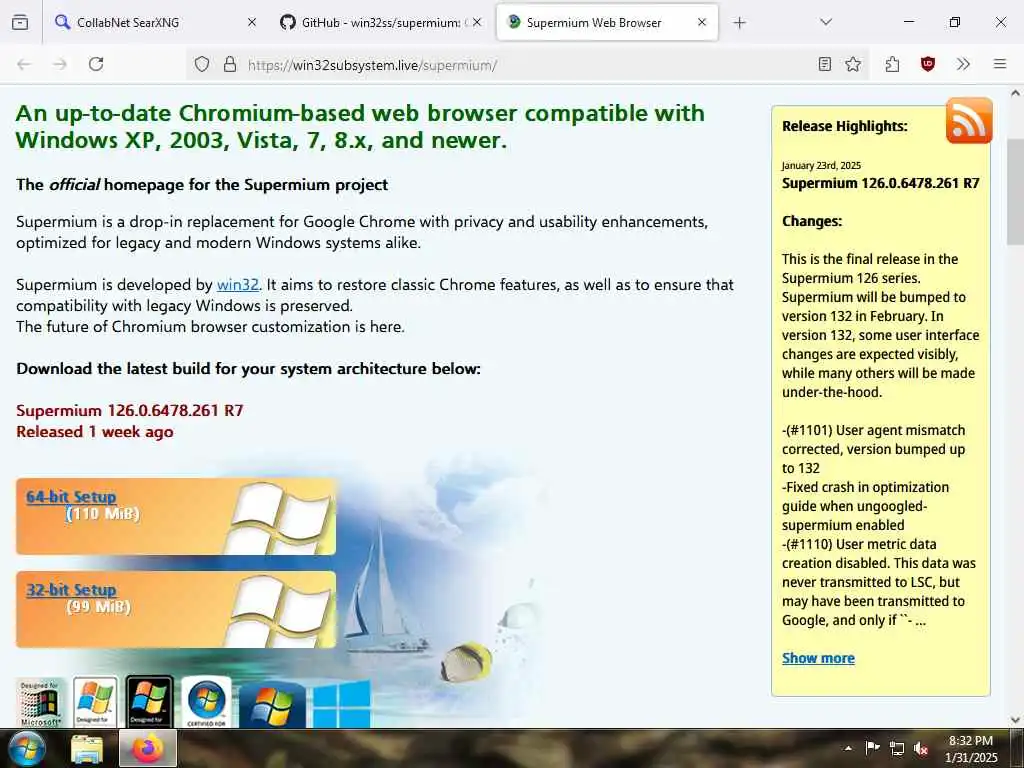This screenshot has height=768, width=1024.
Task: Switch to CollabNet SearXNG tab
Action: point(152,22)
